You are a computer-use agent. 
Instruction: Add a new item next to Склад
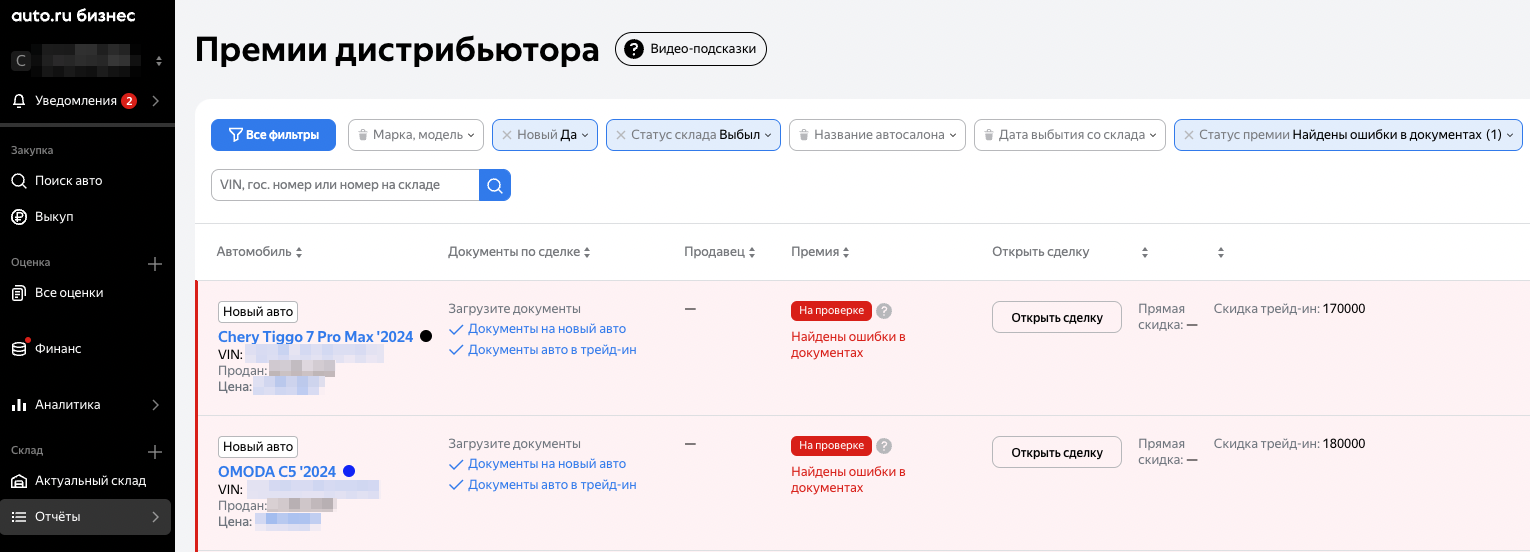tap(155, 452)
